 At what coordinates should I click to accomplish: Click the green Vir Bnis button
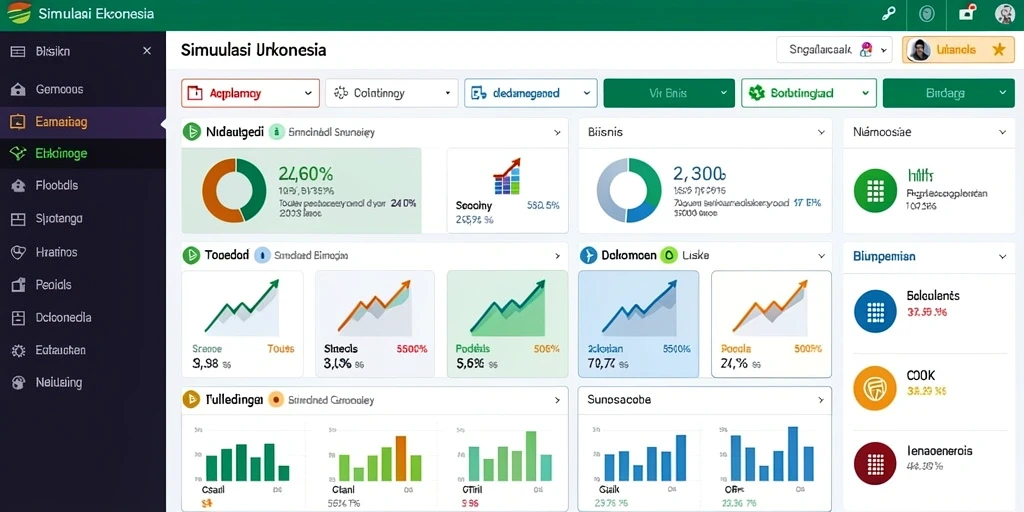click(x=669, y=93)
